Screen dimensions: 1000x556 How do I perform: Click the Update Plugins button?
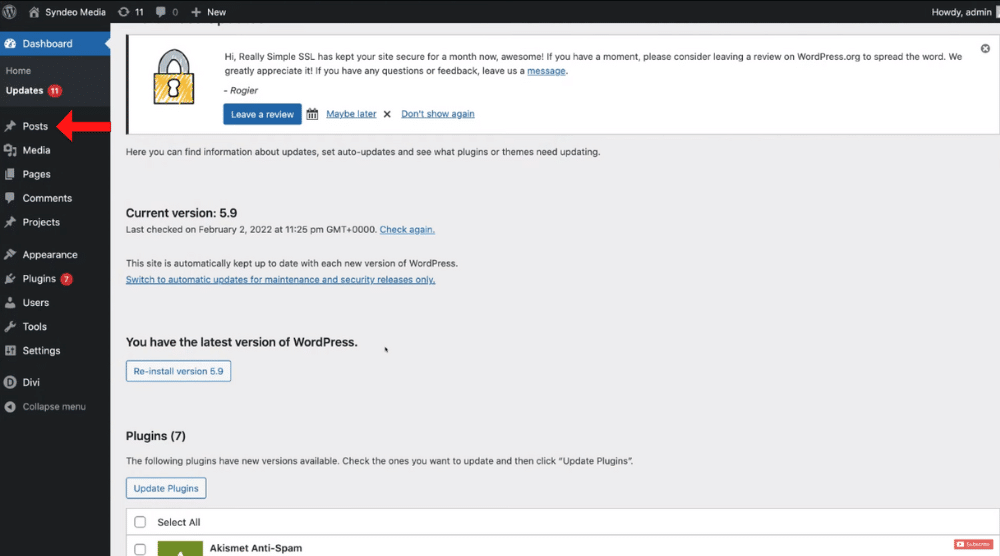click(x=166, y=488)
